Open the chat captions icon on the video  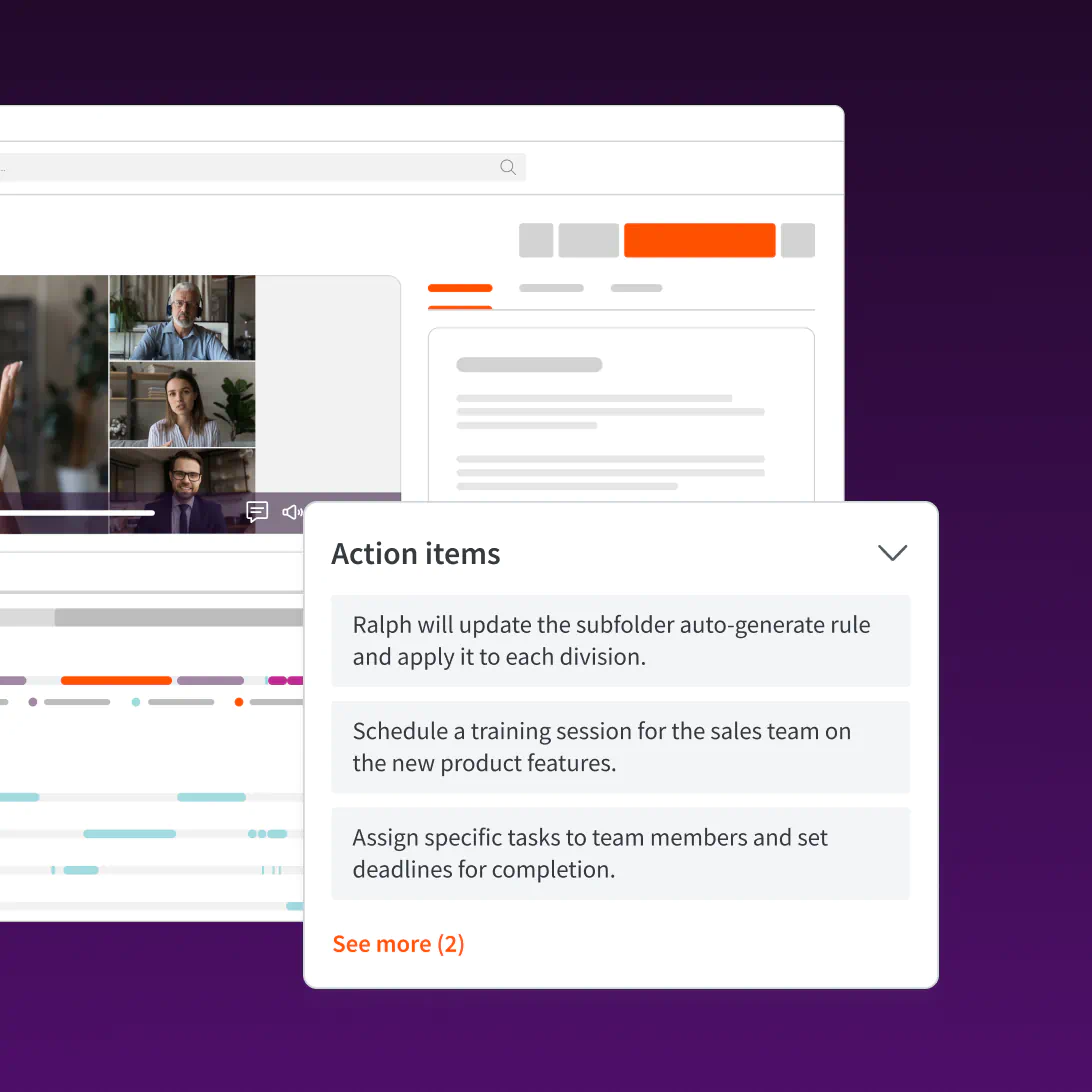coord(257,512)
